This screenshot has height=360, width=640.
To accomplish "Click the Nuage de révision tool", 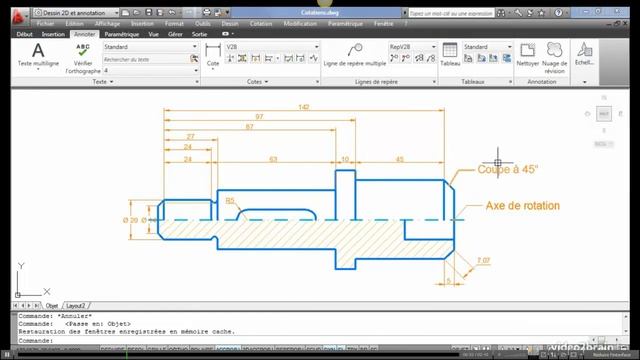I will [x=554, y=58].
